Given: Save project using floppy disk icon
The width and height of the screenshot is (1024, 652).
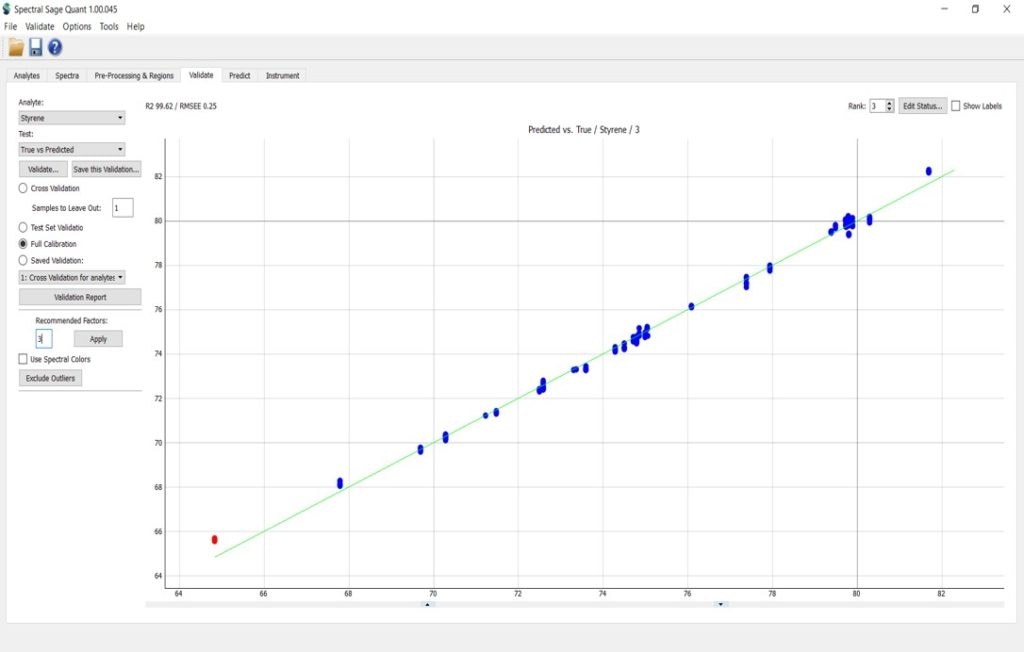Looking at the screenshot, I should pos(35,47).
